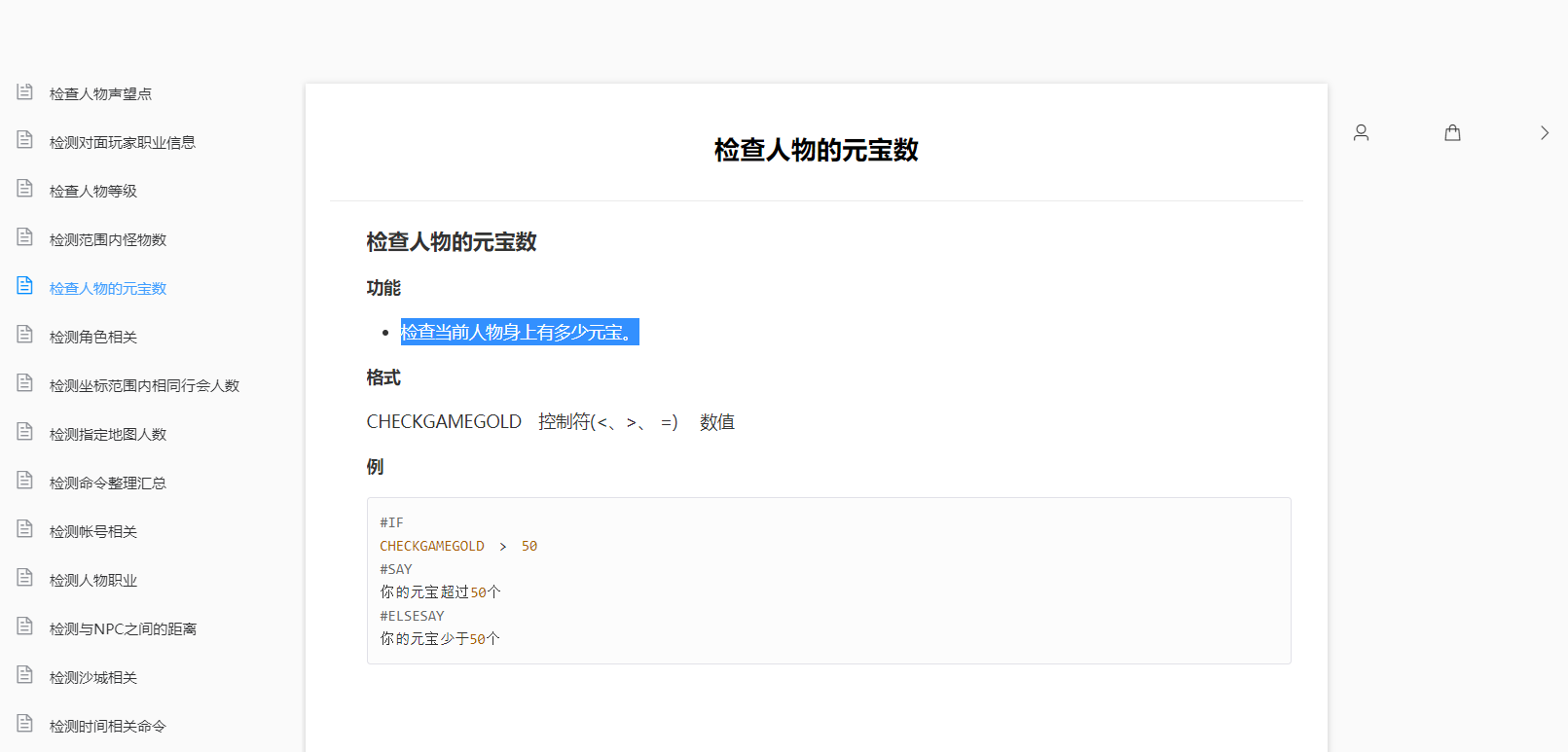
Task: Click #ELSESAY line in code block
Action: (x=412, y=616)
